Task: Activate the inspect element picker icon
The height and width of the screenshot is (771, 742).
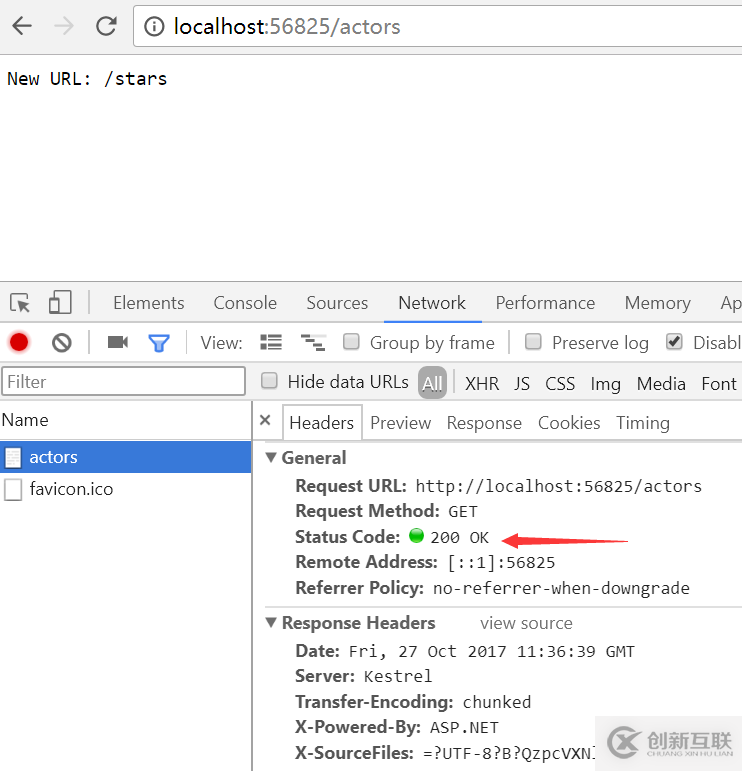Action: point(20,302)
